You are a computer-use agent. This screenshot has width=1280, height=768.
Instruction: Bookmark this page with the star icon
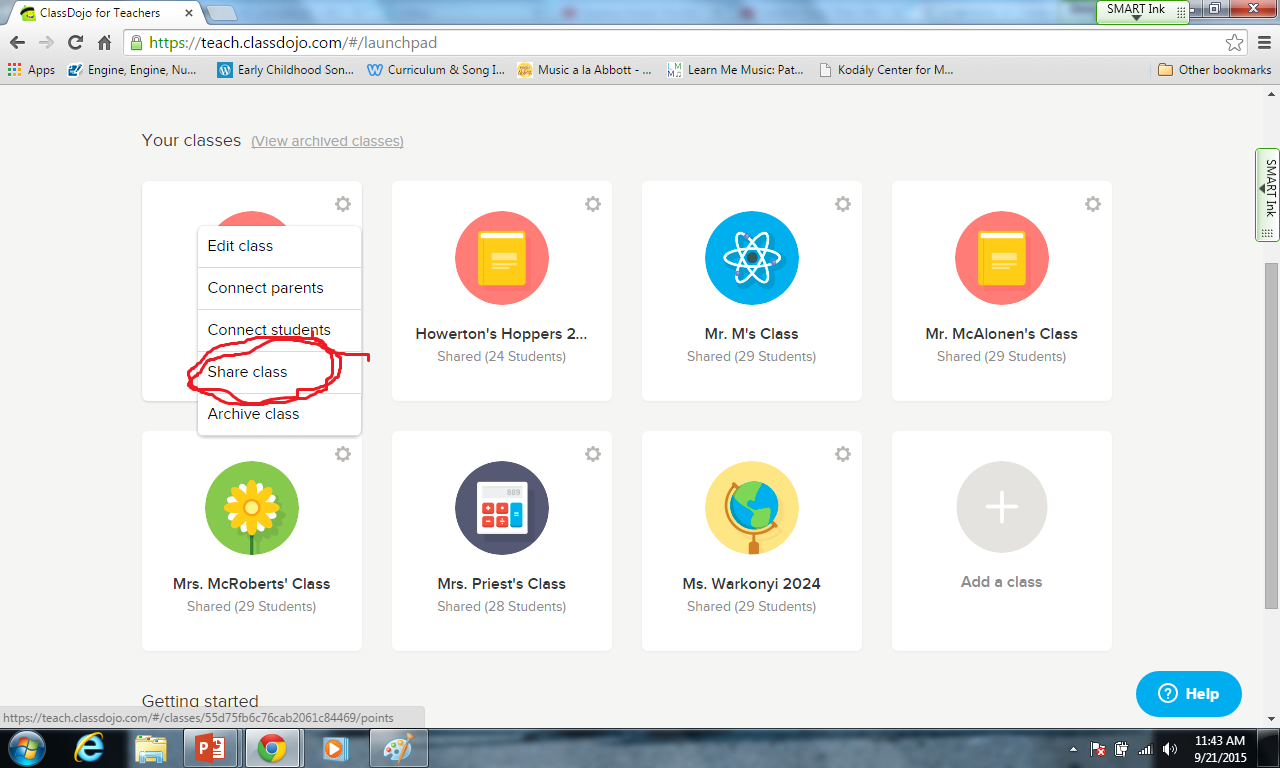1234,43
